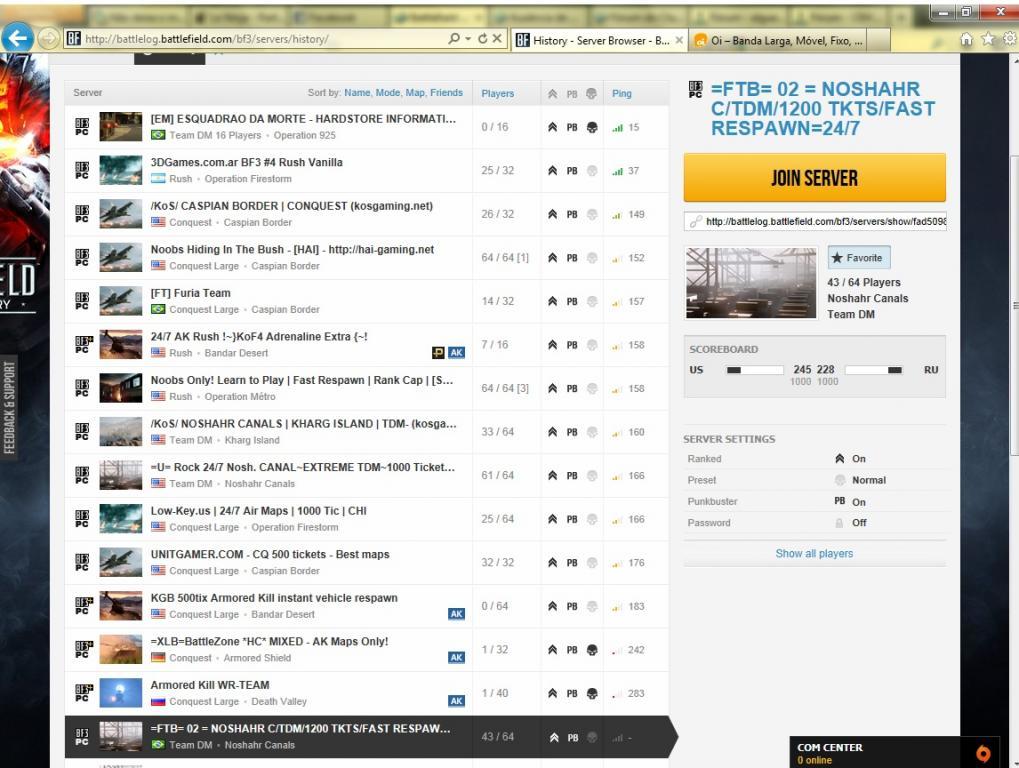The width and height of the screenshot is (1019, 768).
Task: Sort servers by Map
Action: (415, 92)
